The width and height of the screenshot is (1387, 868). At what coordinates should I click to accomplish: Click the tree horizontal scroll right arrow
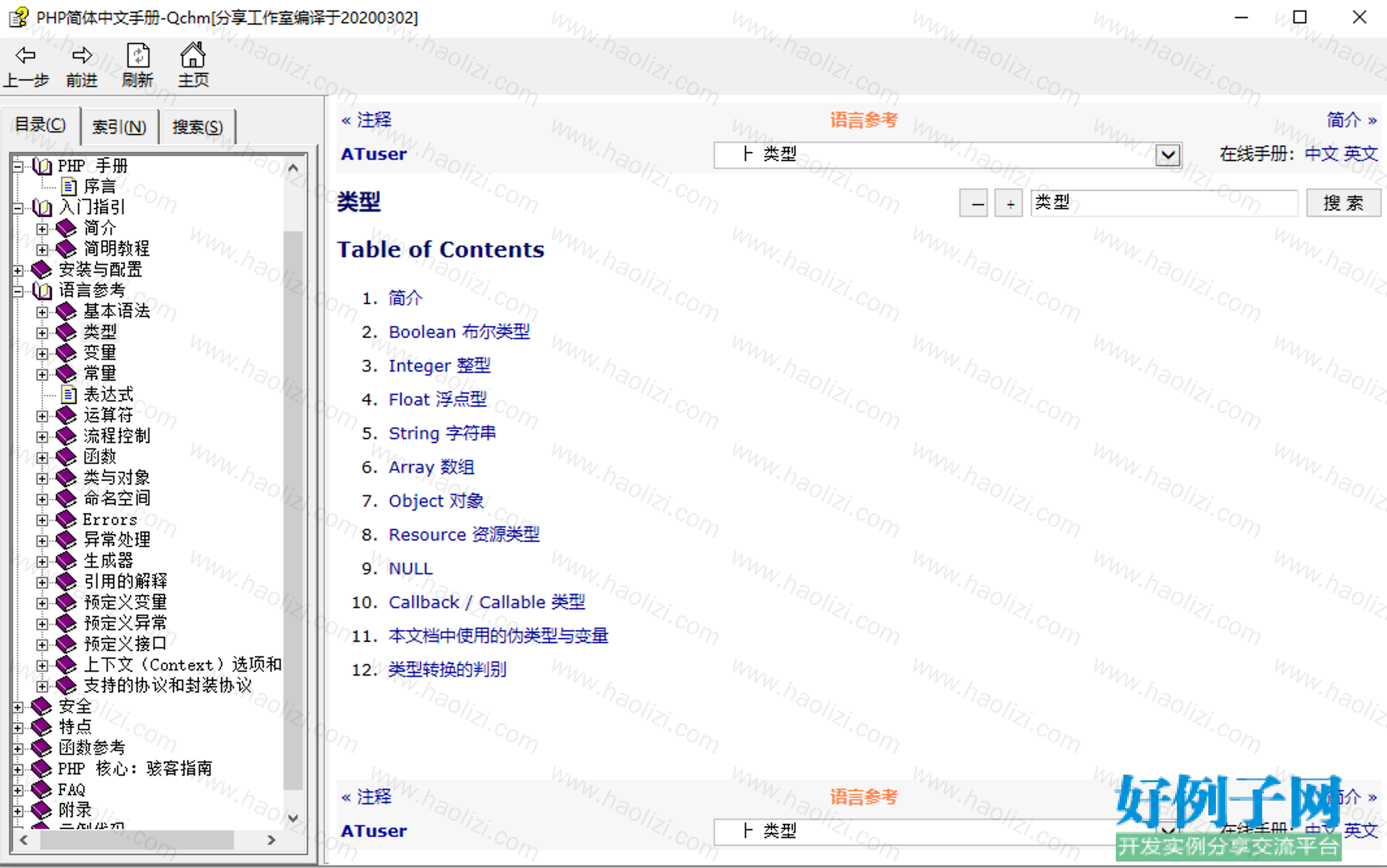click(272, 840)
